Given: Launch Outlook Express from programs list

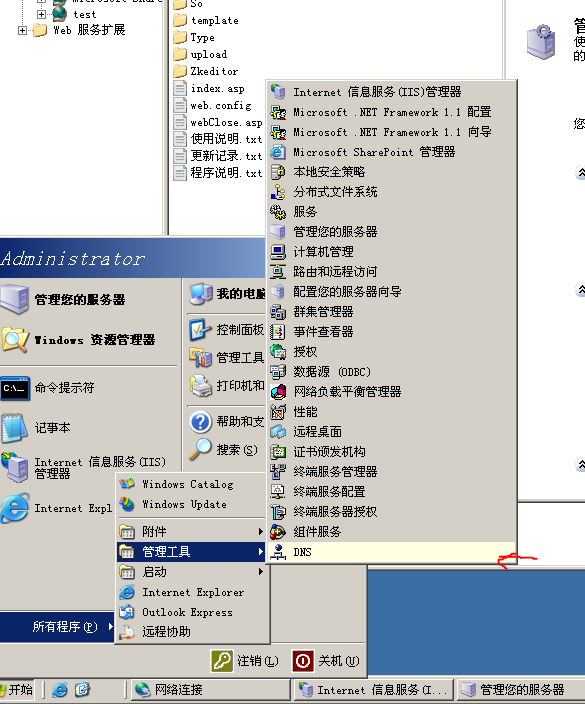Looking at the screenshot, I should point(192,612).
